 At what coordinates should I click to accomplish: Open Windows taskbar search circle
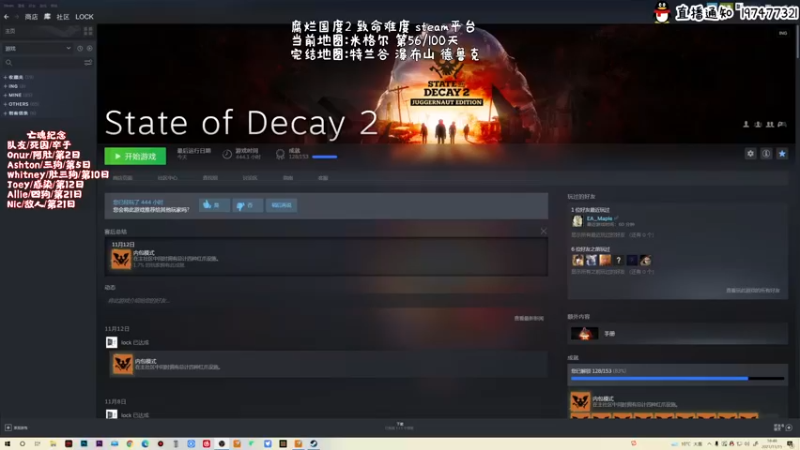22,444
